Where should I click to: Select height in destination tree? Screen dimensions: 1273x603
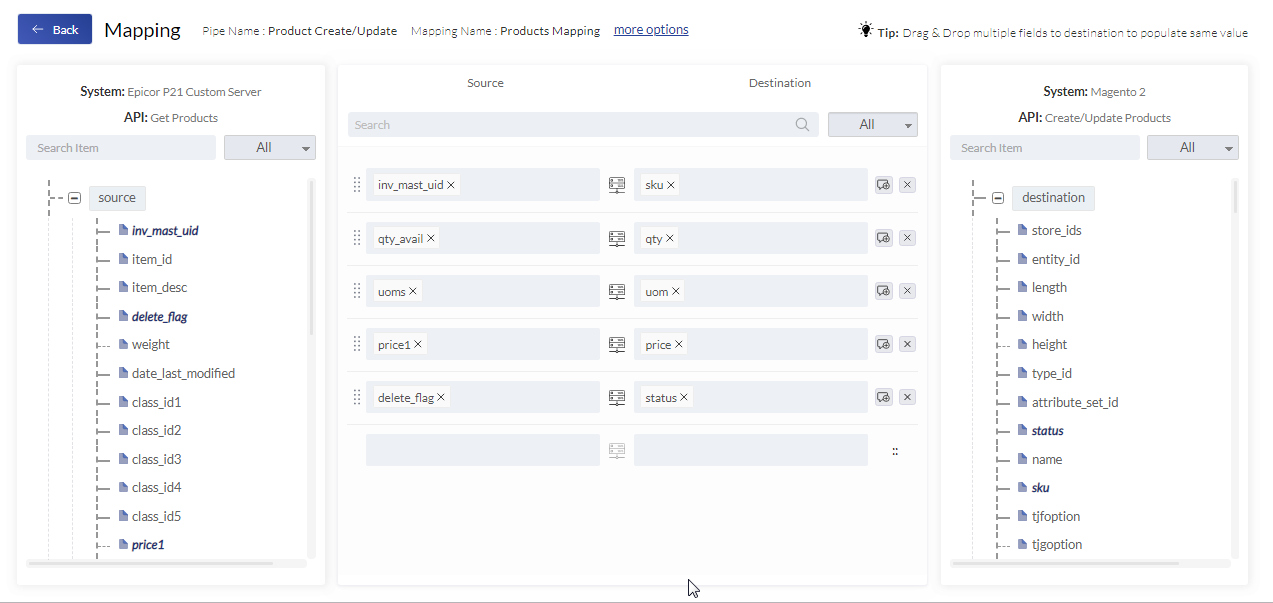1050,344
